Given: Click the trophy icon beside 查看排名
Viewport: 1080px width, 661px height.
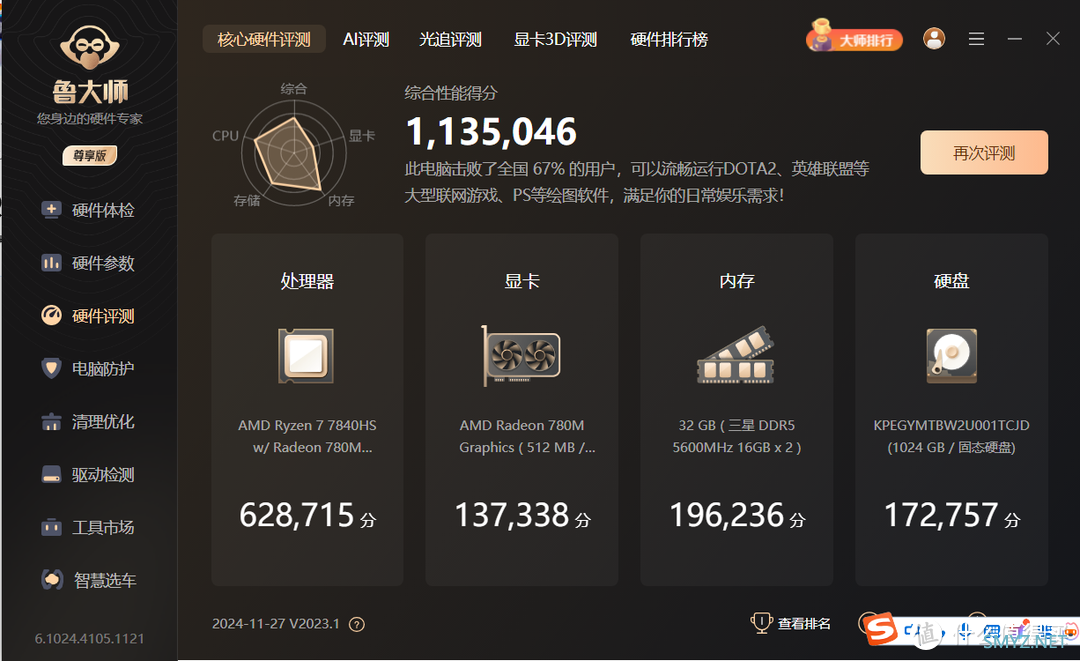Looking at the screenshot, I should coord(761,623).
